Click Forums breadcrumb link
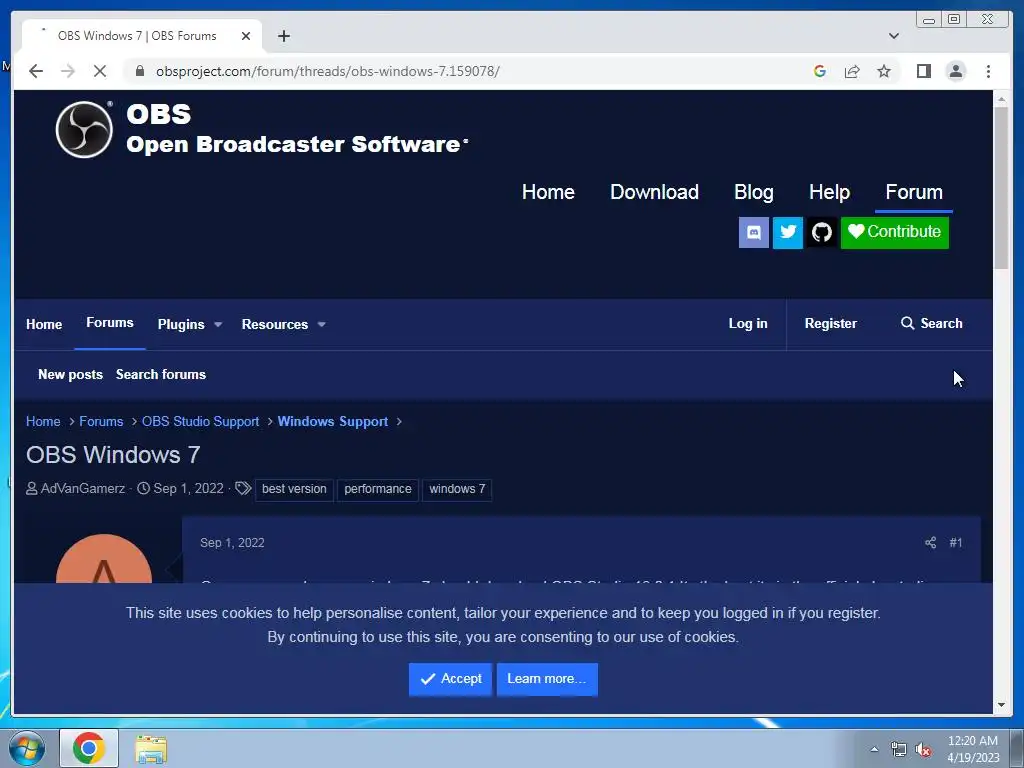The height and width of the screenshot is (768, 1024). pos(101,421)
